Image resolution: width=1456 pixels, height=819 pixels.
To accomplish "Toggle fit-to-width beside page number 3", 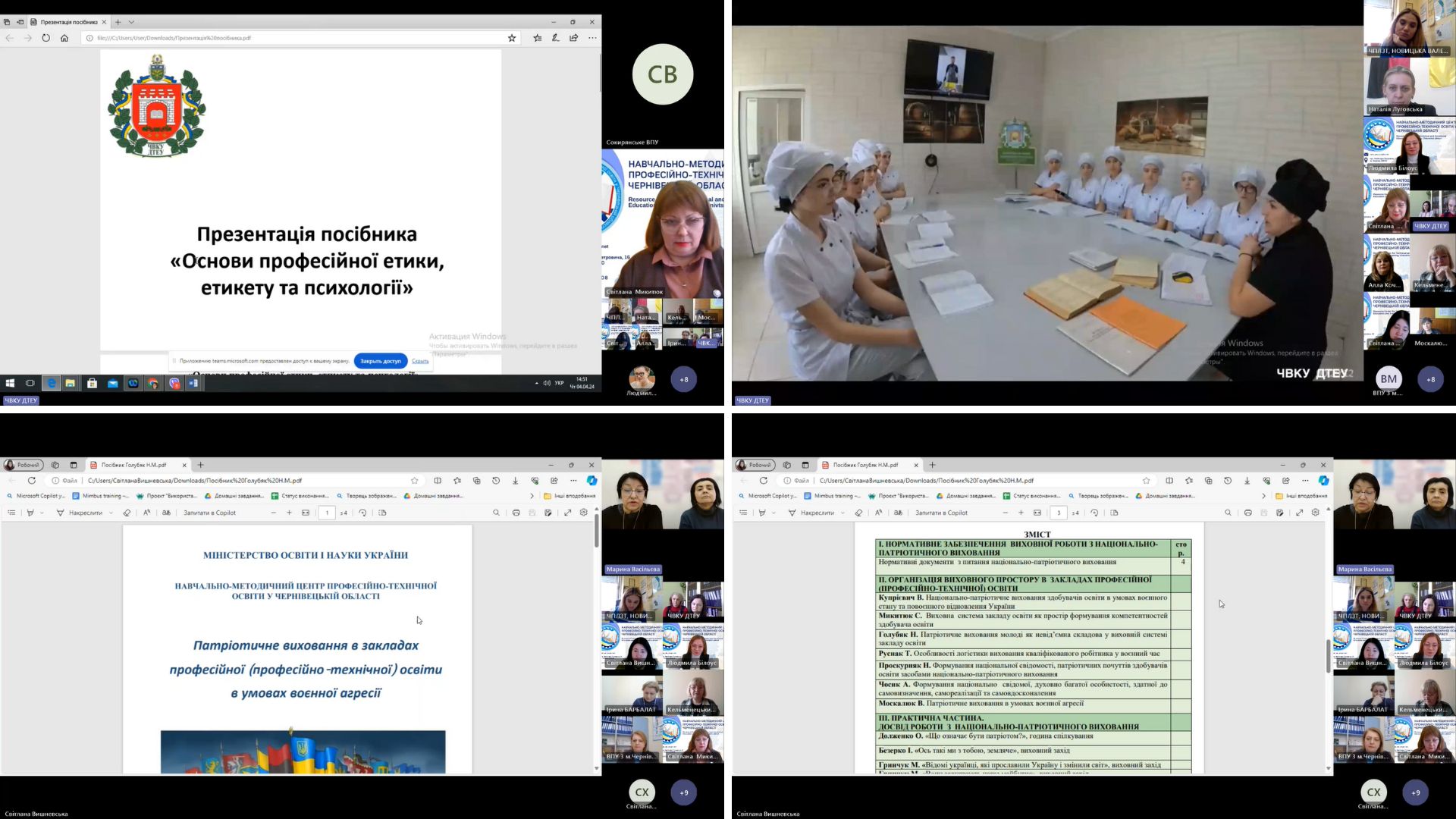I will click(1037, 513).
